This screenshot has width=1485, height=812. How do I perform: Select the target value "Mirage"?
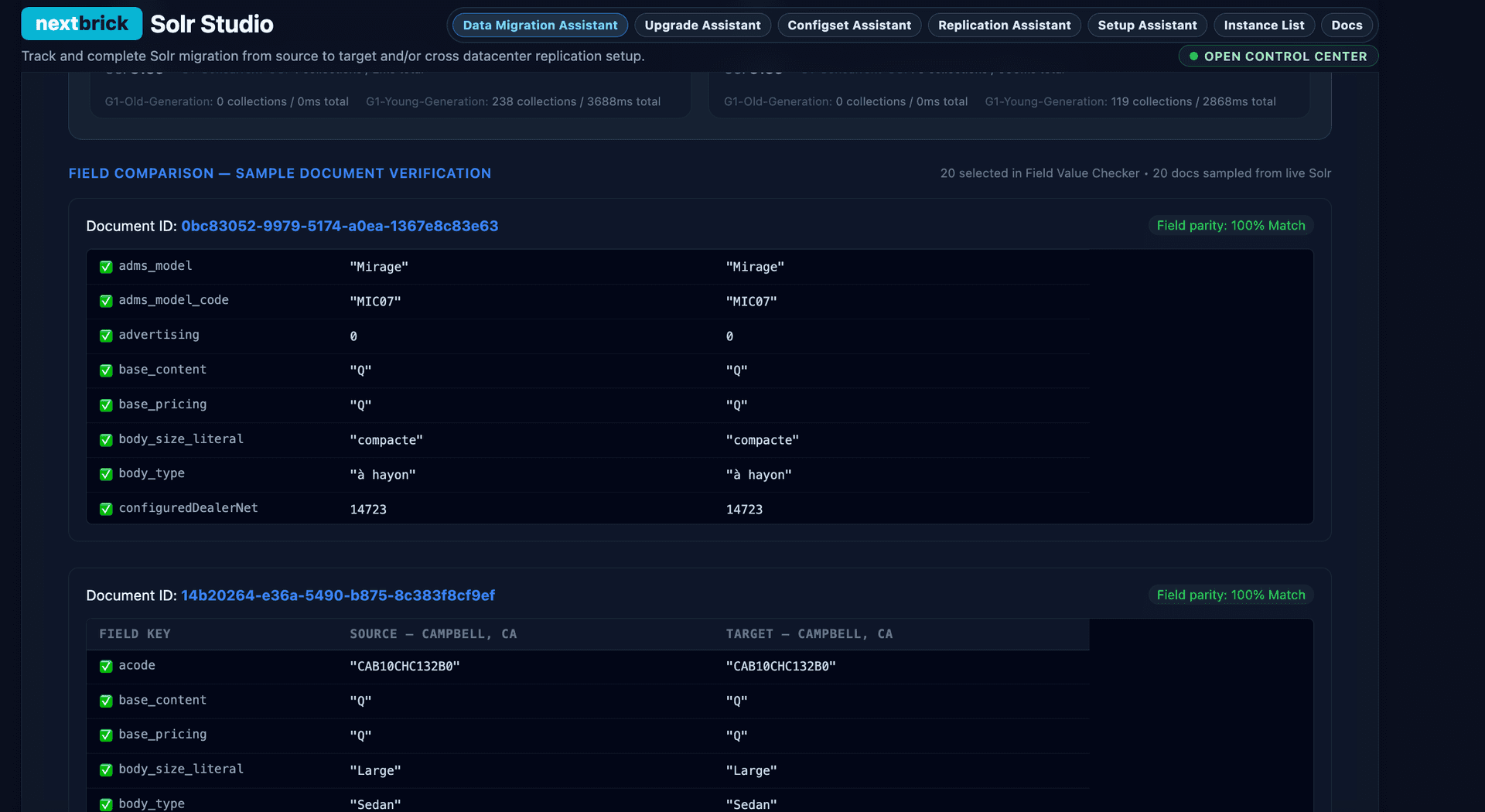[x=755, y=267]
